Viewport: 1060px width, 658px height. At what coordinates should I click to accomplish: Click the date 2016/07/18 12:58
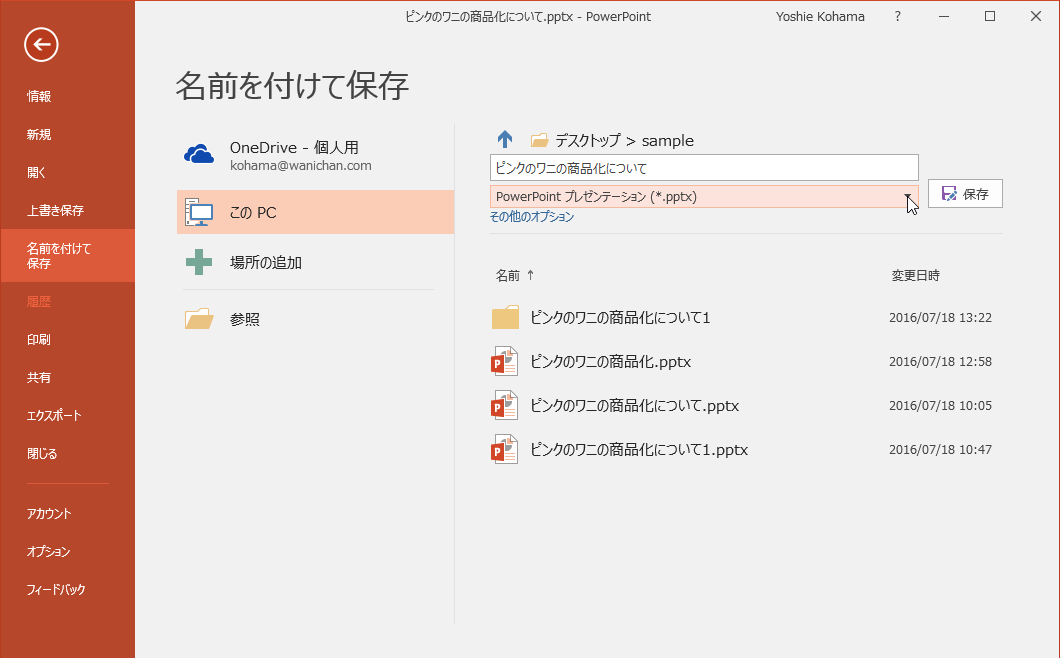[x=940, y=361]
